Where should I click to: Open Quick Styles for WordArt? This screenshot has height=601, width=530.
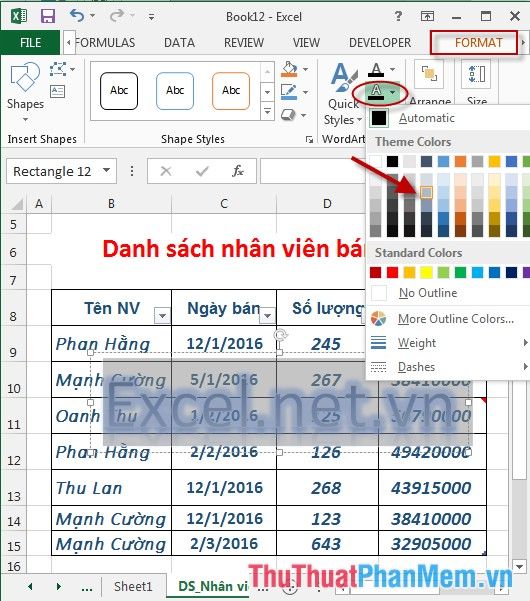point(343,94)
